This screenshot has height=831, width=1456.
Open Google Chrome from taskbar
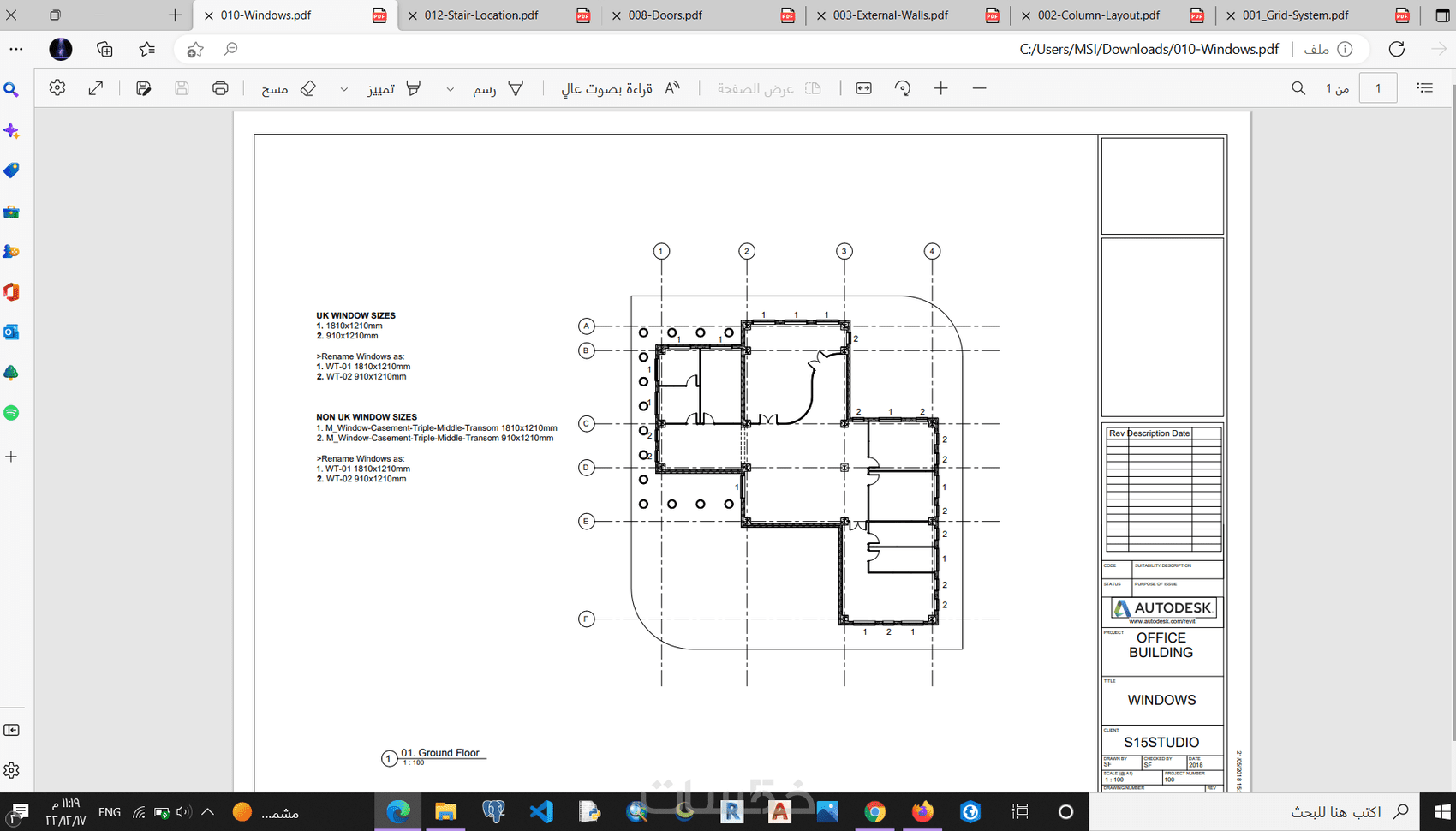coord(875,811)
